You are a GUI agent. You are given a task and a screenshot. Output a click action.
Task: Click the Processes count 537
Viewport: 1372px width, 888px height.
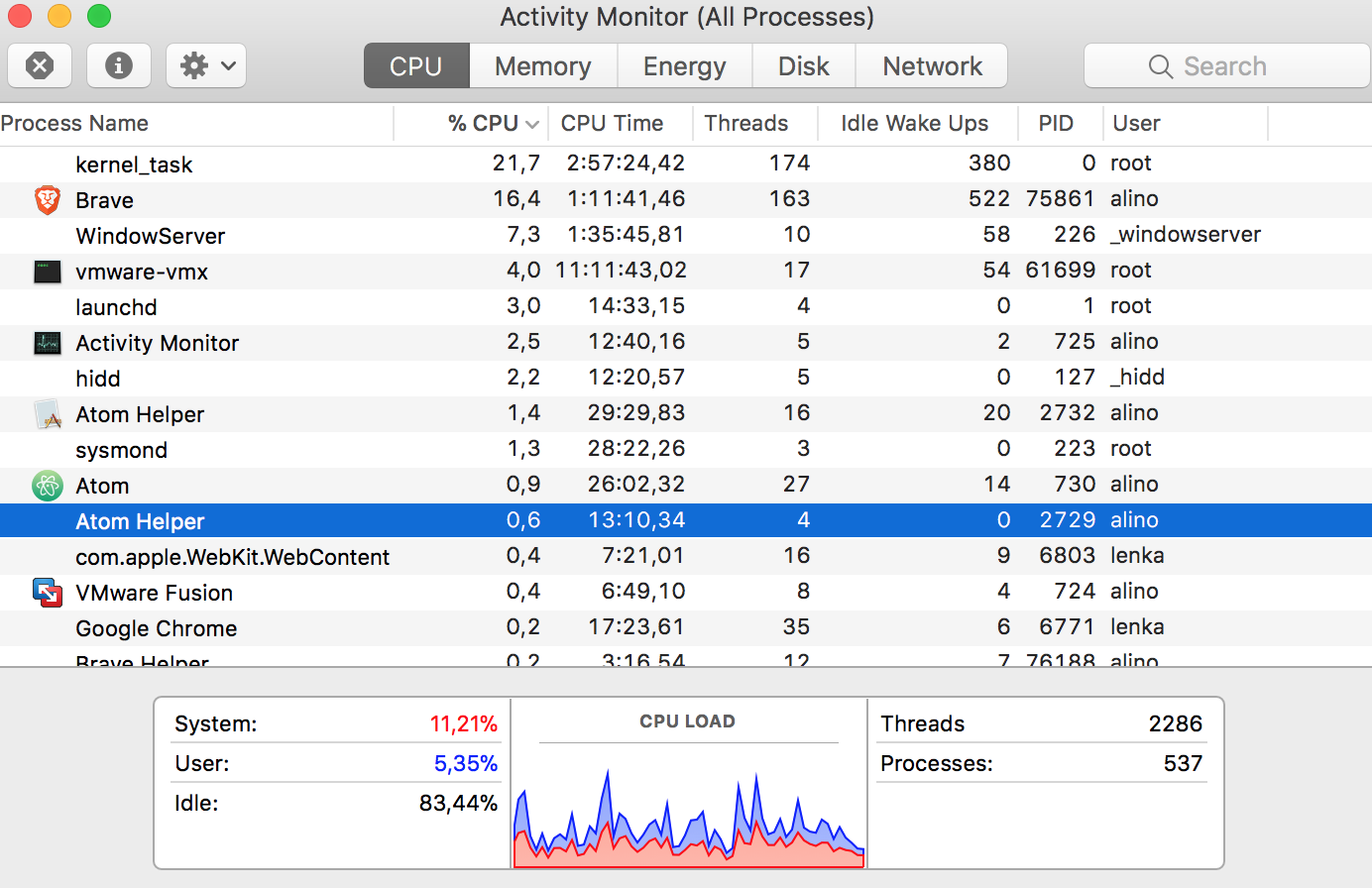pyautogui.click(x=1183, y=764)
